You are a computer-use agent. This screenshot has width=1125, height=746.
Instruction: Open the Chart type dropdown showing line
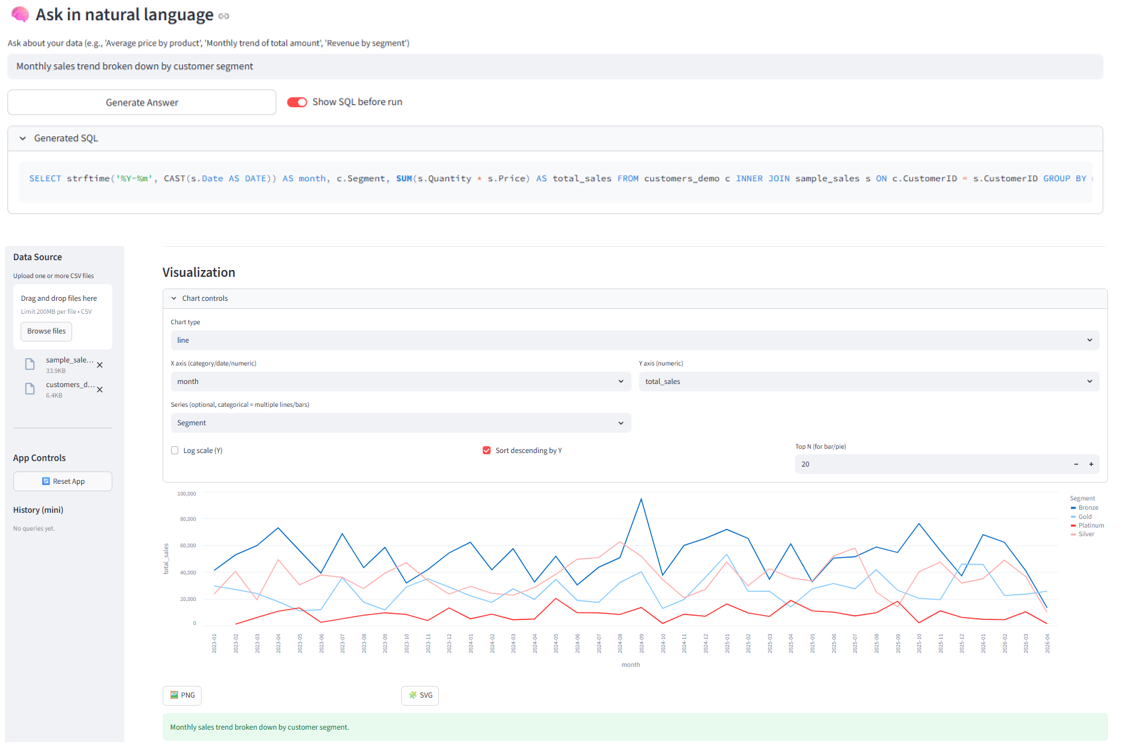(634, 340)
